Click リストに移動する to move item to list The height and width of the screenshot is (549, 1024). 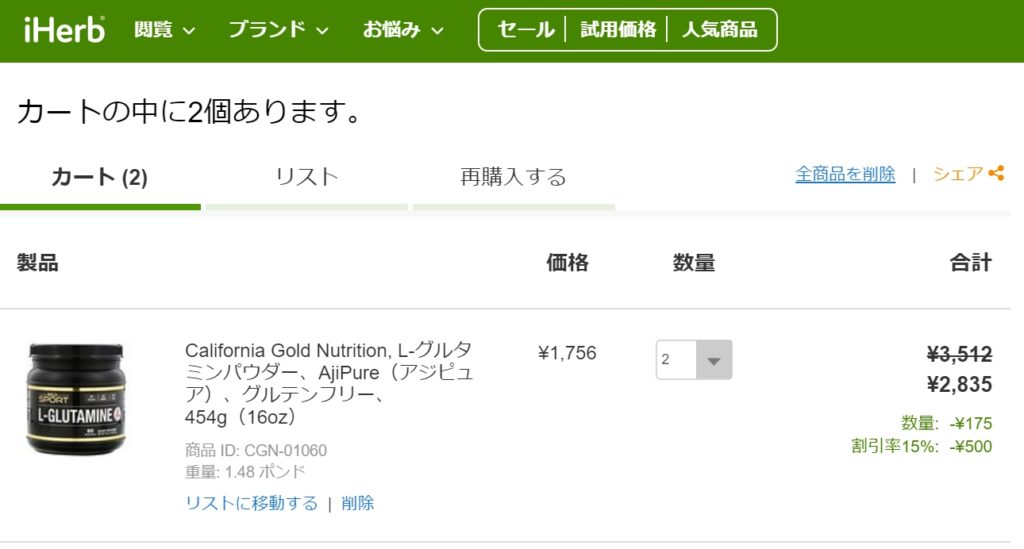[251, 503]
